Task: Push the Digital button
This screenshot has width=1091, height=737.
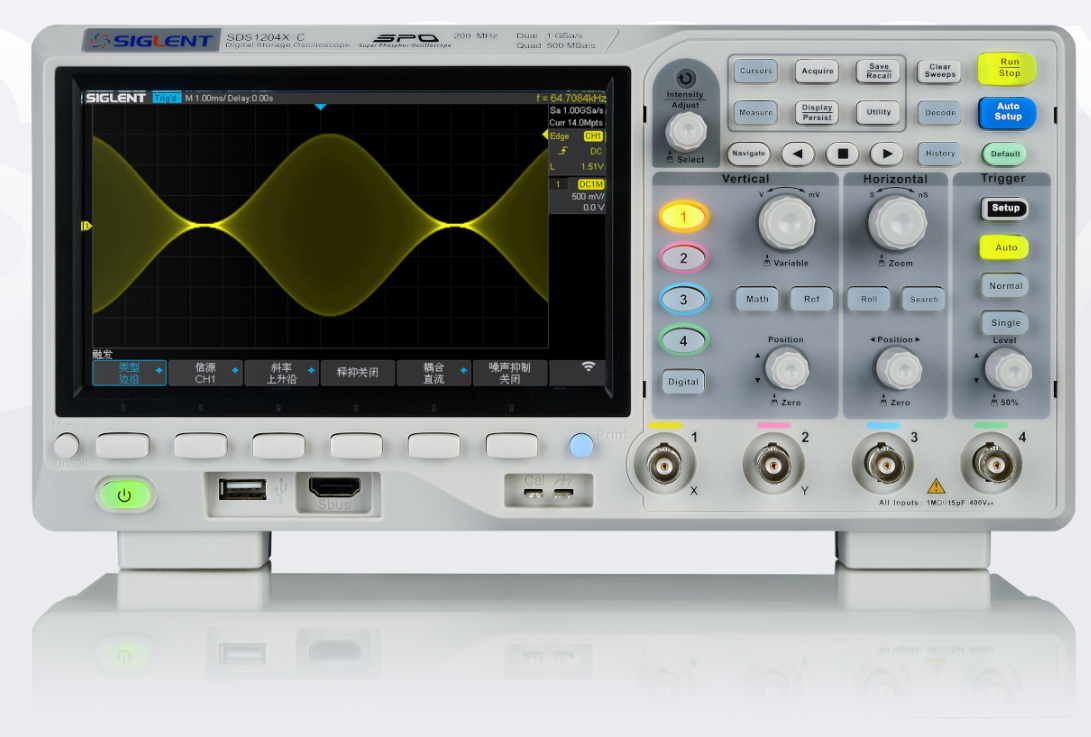Action: click(683, 381)
